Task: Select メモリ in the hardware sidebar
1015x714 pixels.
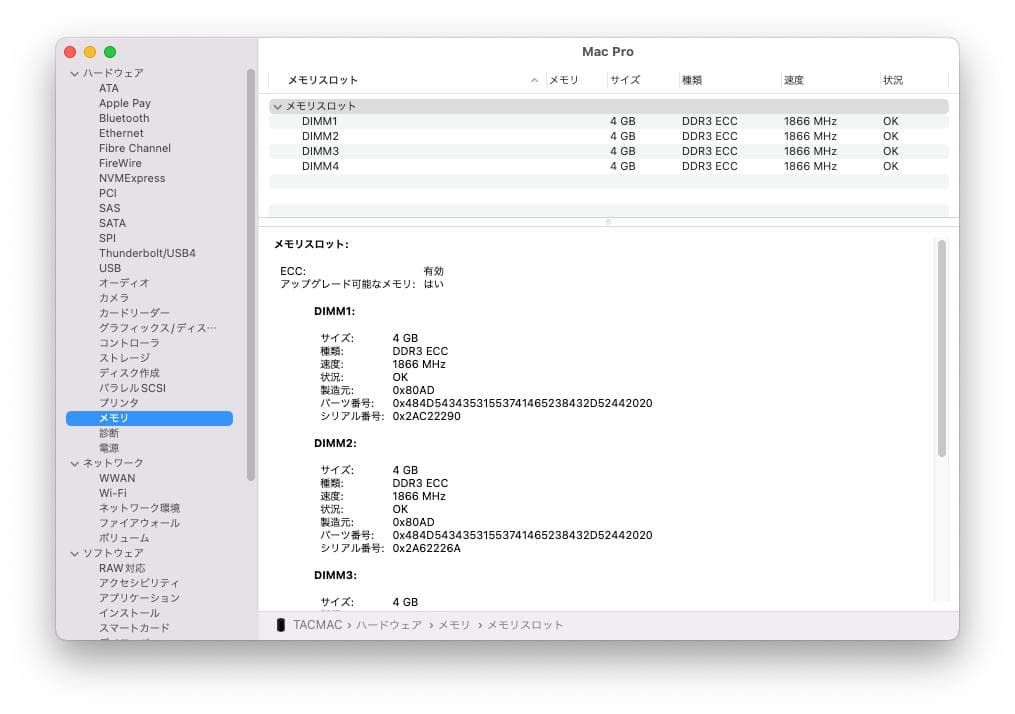Action: pos(113,418)
